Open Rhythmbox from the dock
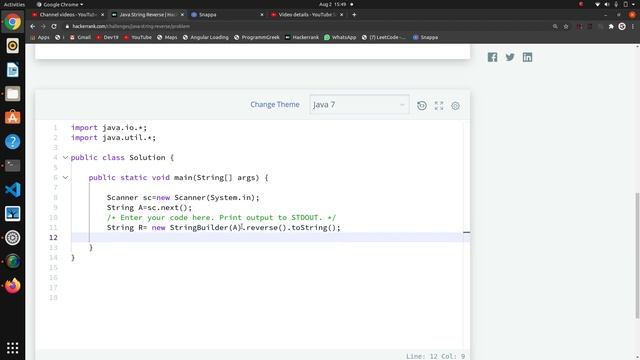This screenshot has height=360, width=640. pyautogui.click(x=13, y=46)
